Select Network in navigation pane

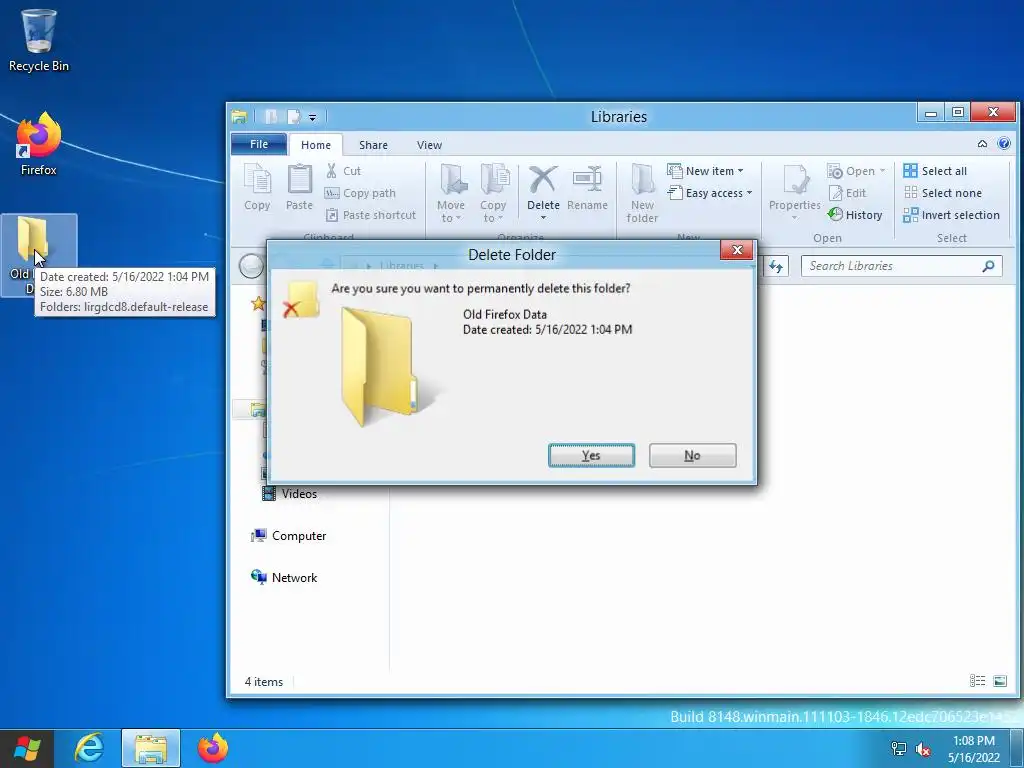284,577
